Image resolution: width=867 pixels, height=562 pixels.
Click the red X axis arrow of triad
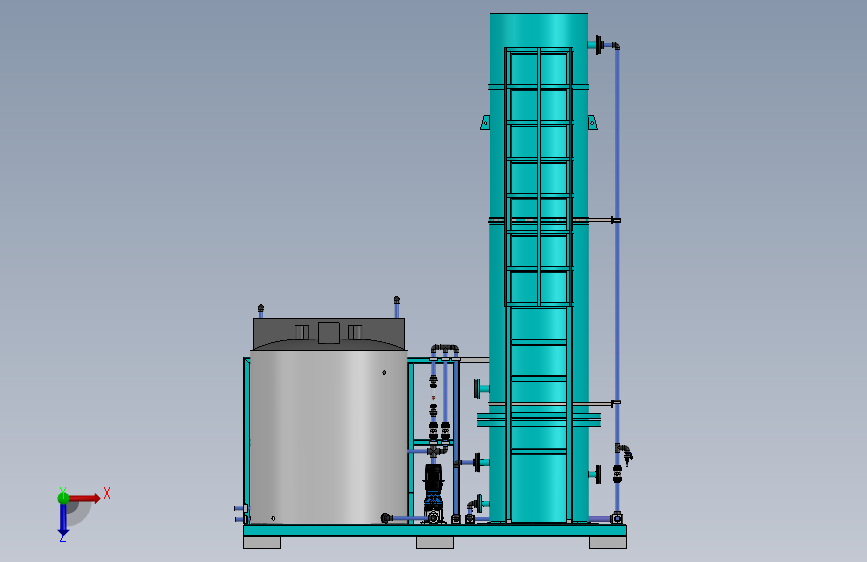click(84, 498)
